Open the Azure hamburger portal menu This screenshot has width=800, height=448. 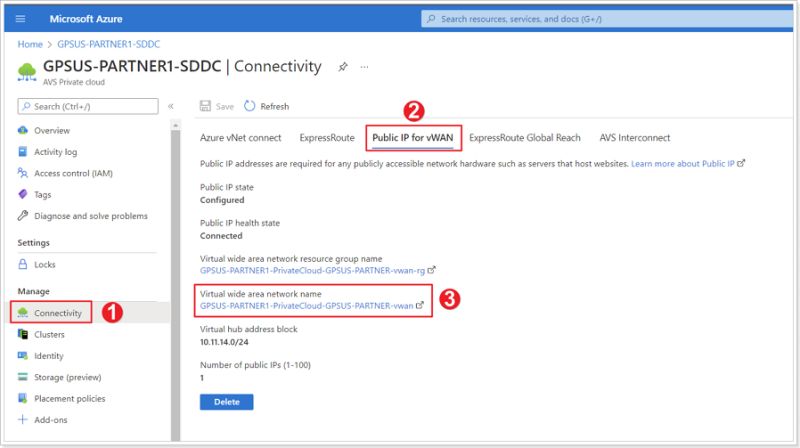coord(20,19)
